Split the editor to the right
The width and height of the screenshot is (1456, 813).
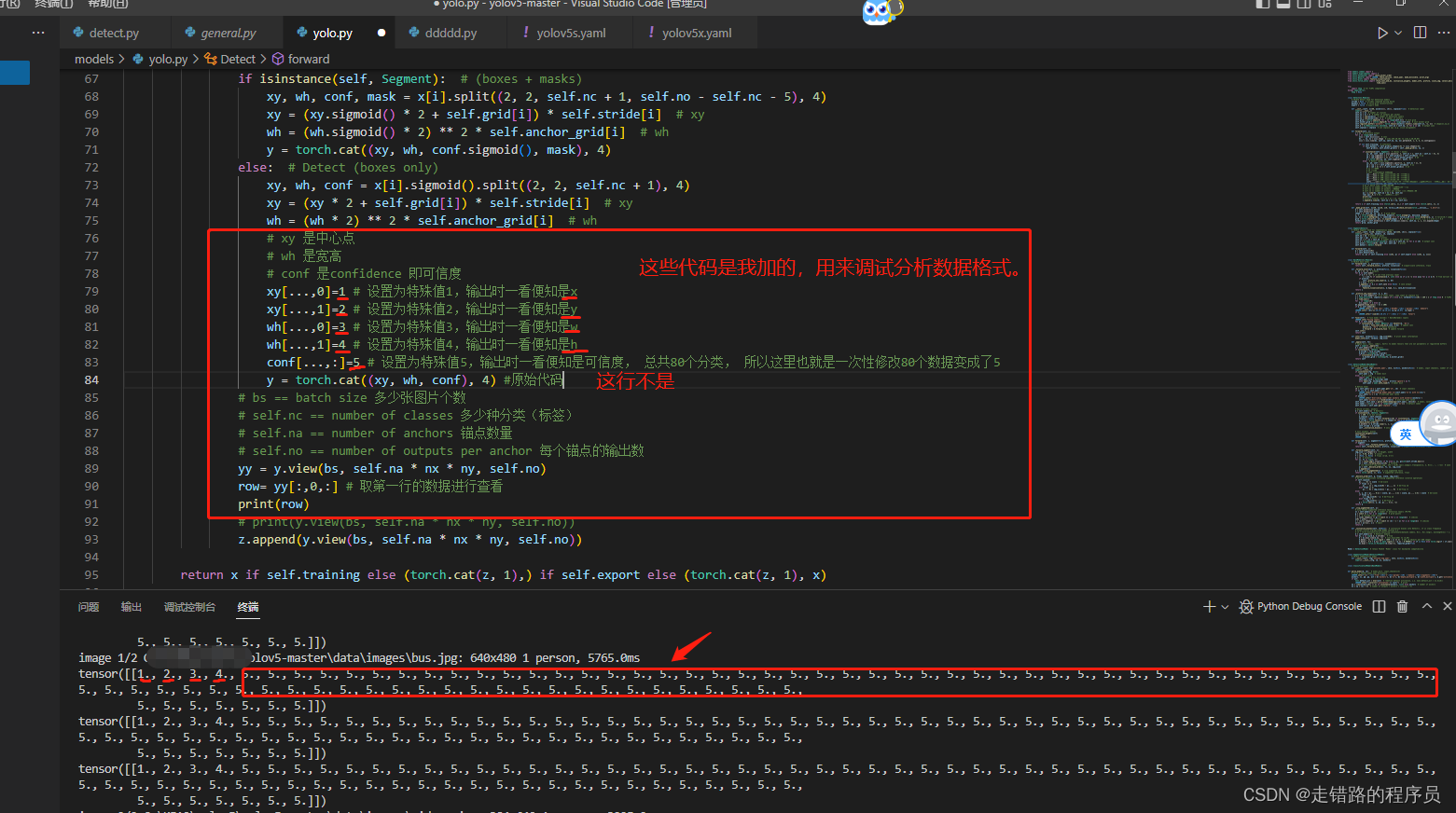1420,33
